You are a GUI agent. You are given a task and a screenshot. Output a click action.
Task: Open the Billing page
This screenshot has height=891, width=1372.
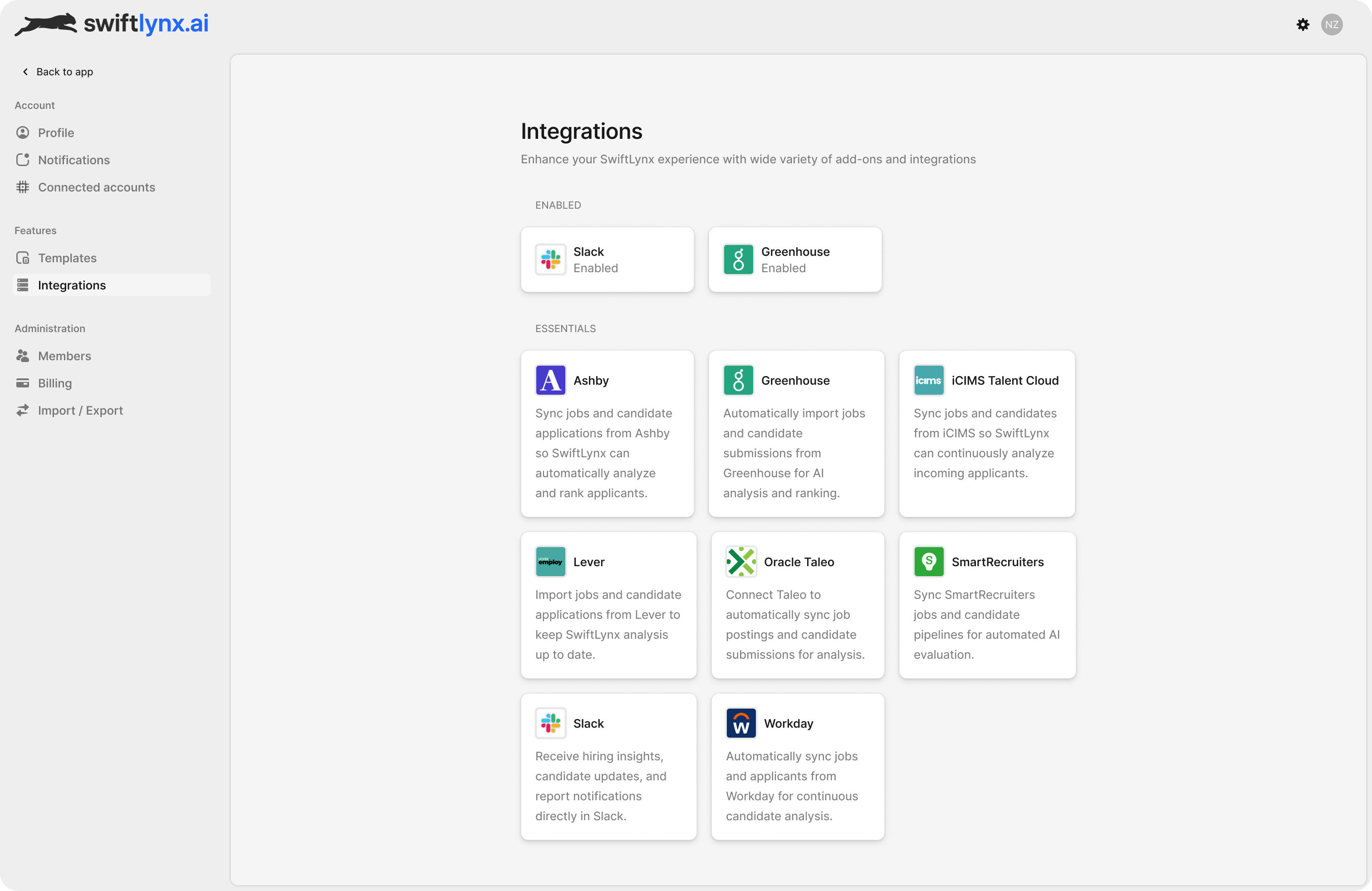55,383
